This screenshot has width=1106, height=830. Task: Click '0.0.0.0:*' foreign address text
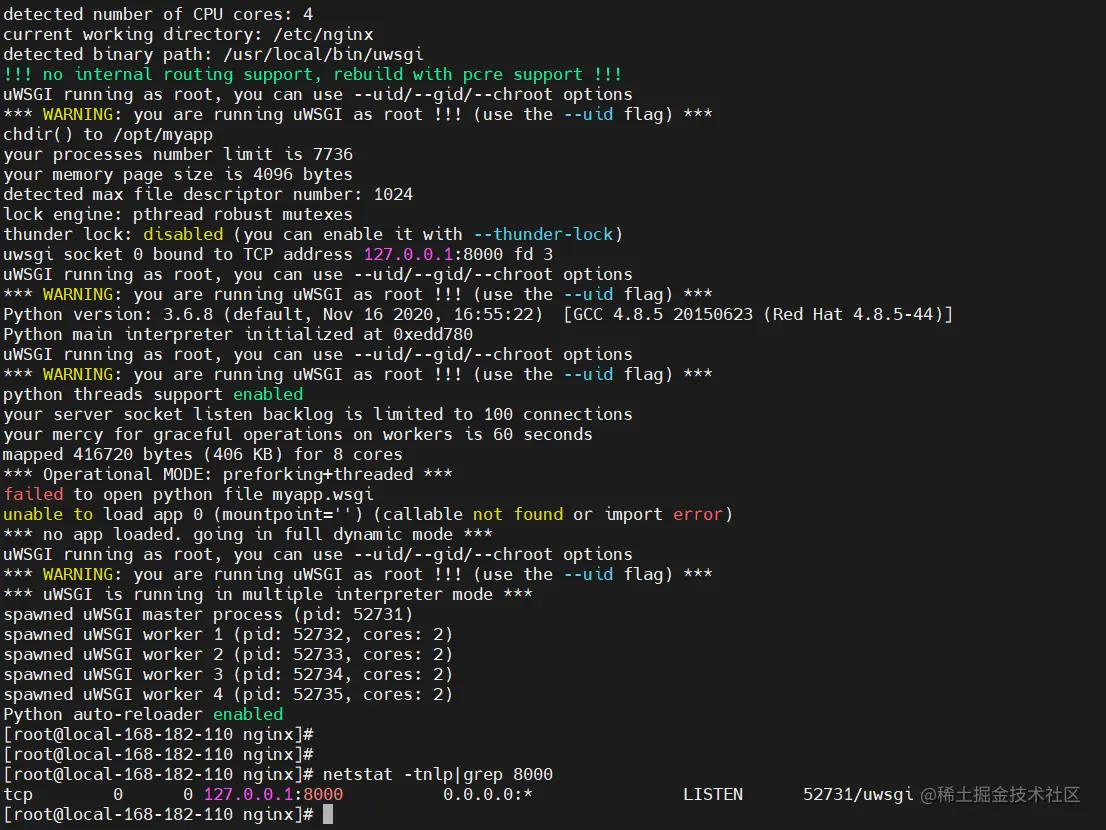(487, 795)
